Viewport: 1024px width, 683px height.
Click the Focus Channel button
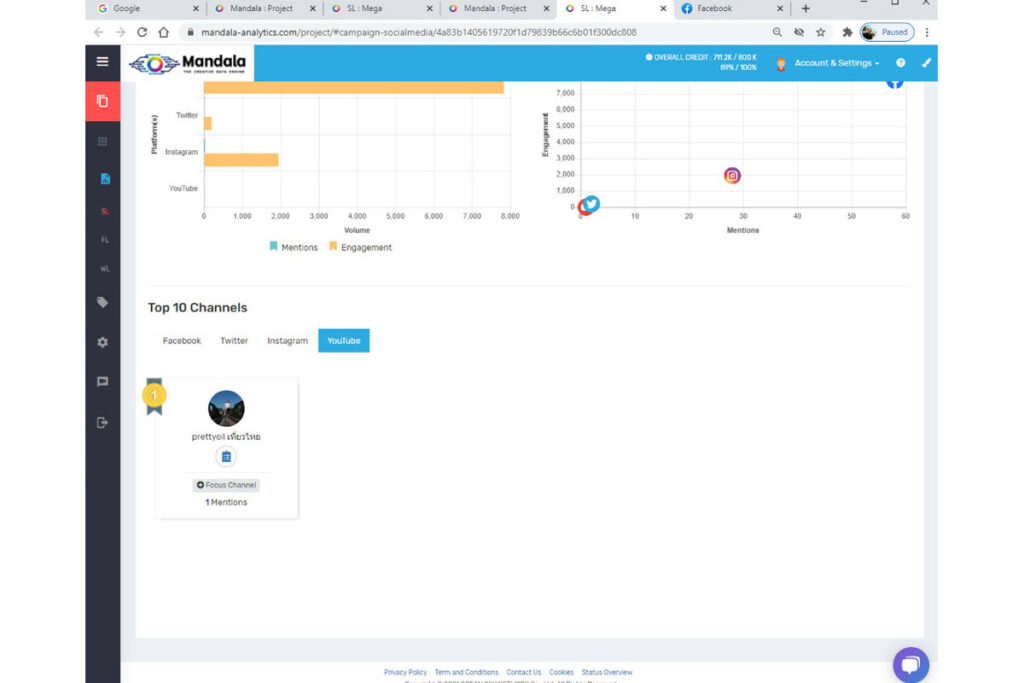(226, 485)
